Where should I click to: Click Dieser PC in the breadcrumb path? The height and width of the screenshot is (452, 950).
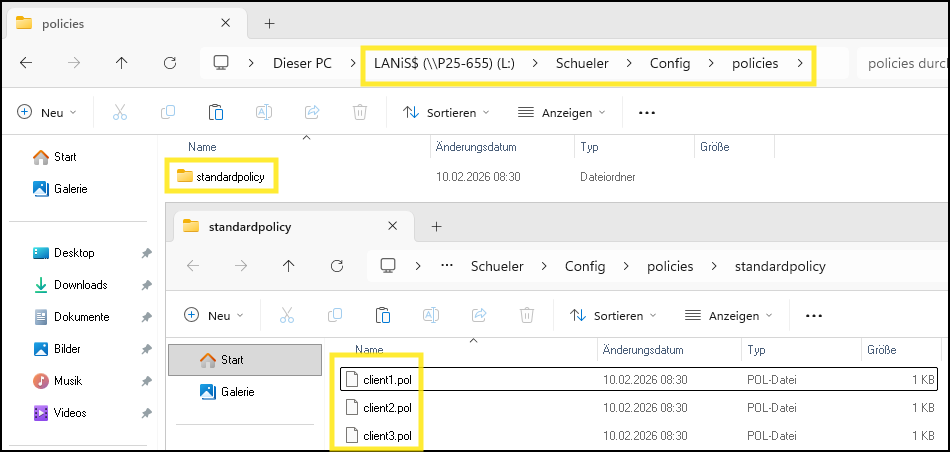pyautogui.click(x=302, y=64)
